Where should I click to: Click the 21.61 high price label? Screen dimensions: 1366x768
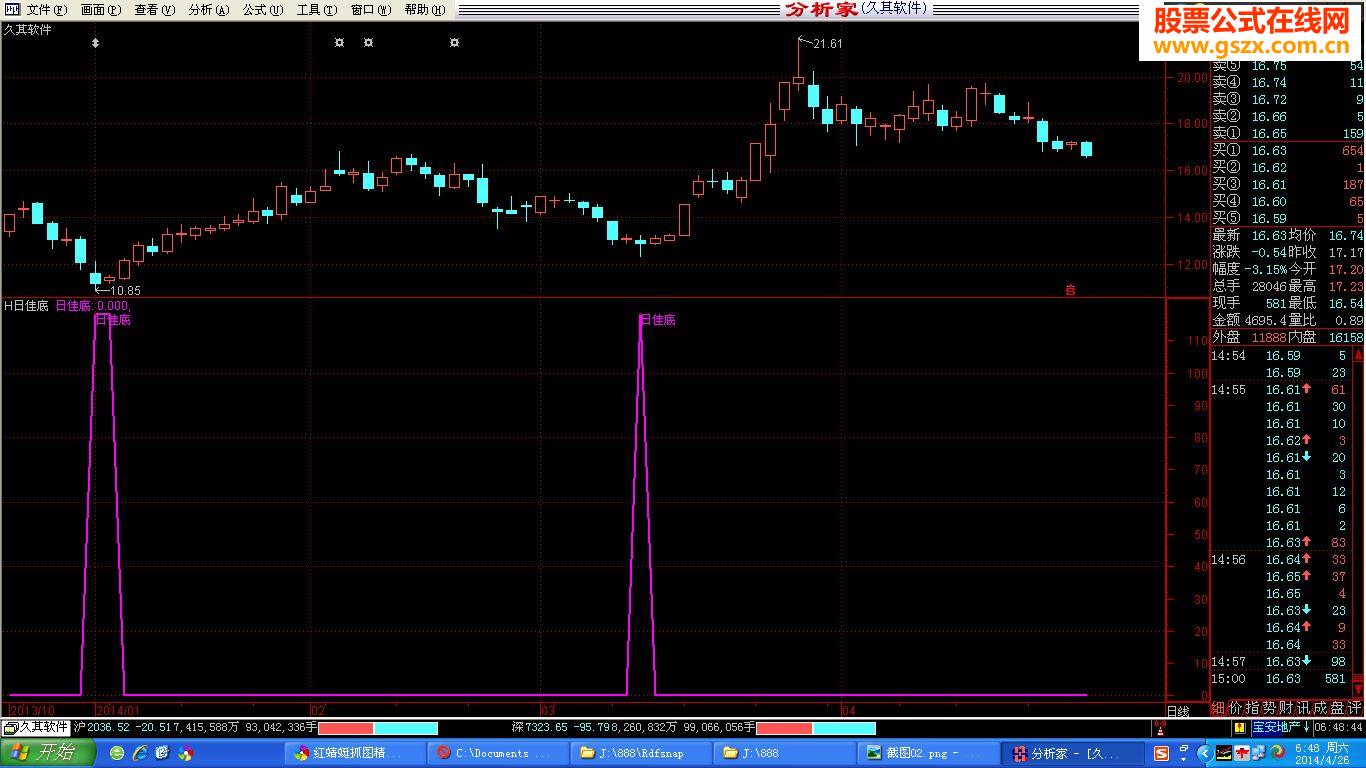click(x=828, y=44)
